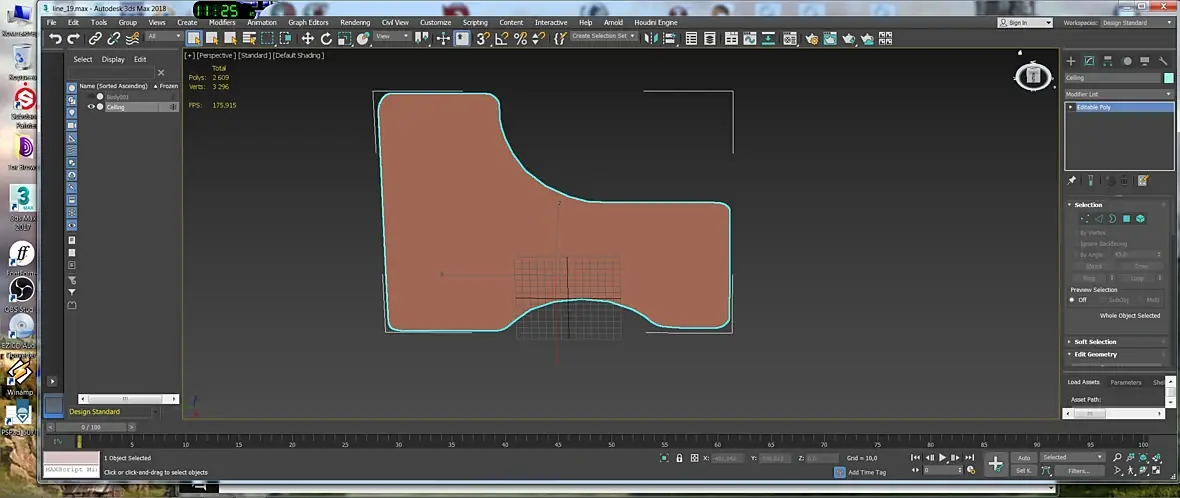Select the Rotate tool in the main toolbar
1180x498 pixels.
pos(326,38)
